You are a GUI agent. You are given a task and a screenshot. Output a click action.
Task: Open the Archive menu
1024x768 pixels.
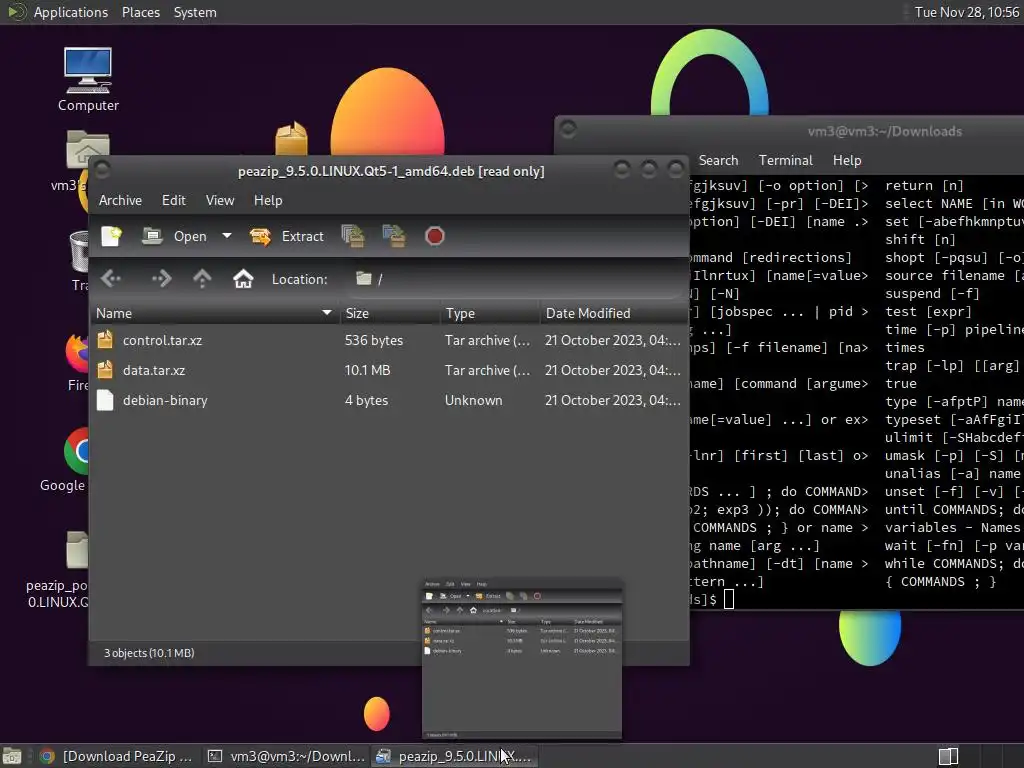[120, 200]
